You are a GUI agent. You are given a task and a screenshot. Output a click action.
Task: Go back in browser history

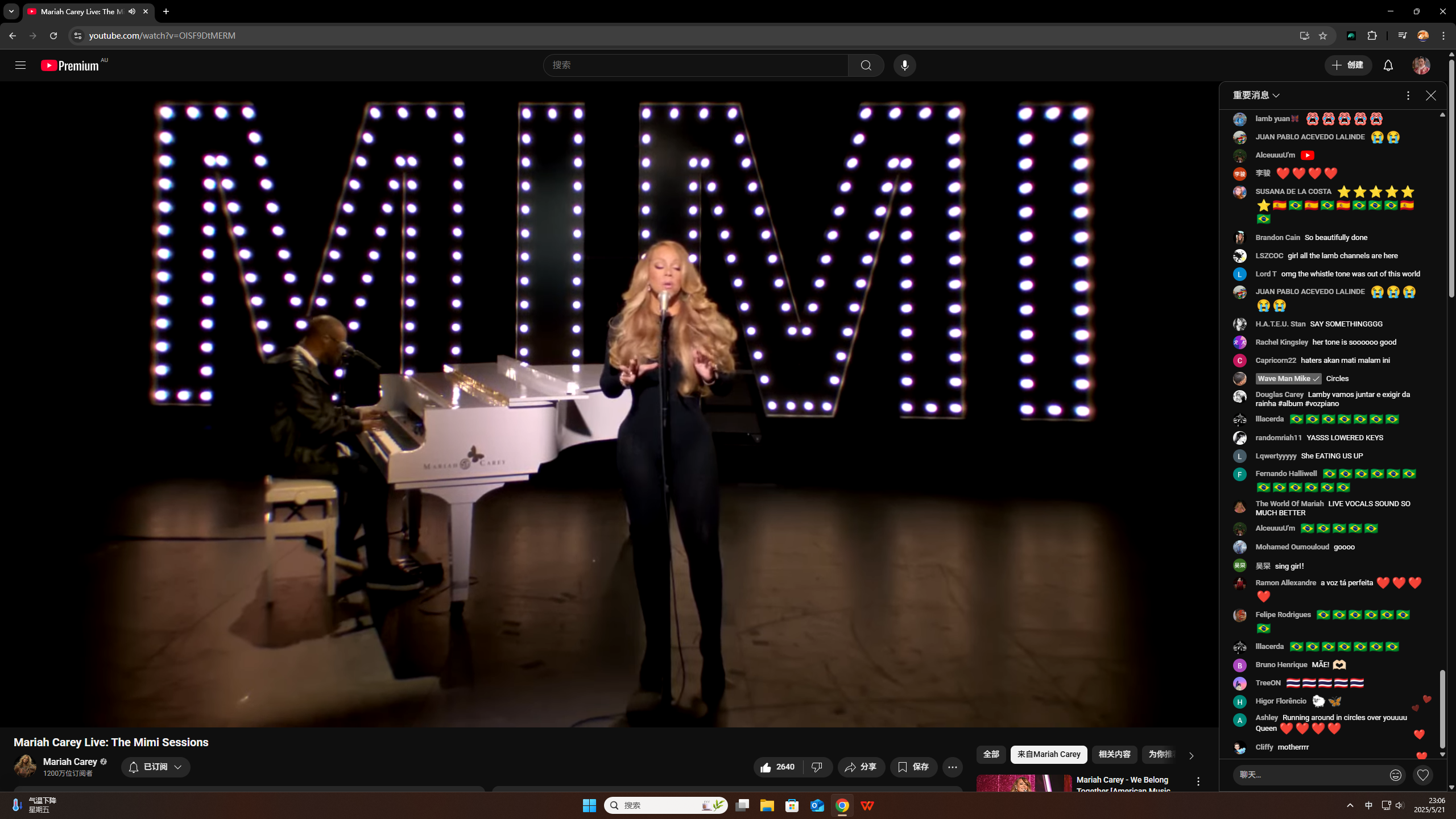pos(13,36)
